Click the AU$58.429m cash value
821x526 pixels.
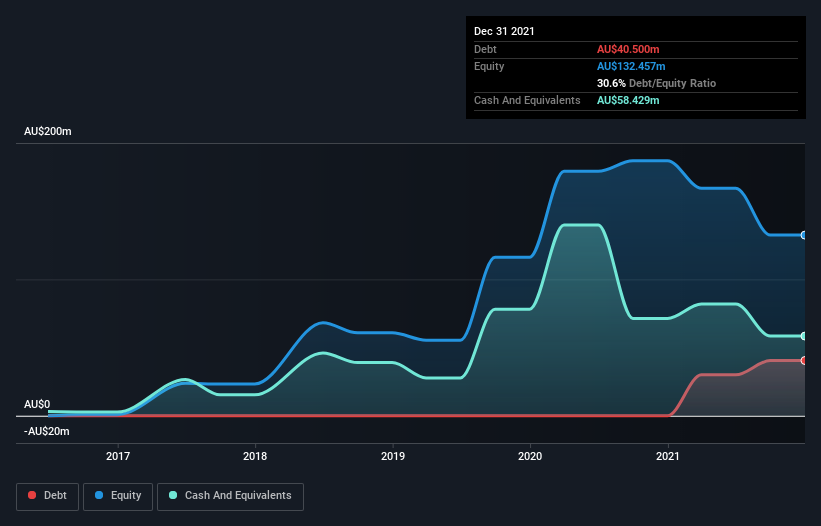click(x=628, y=100)
